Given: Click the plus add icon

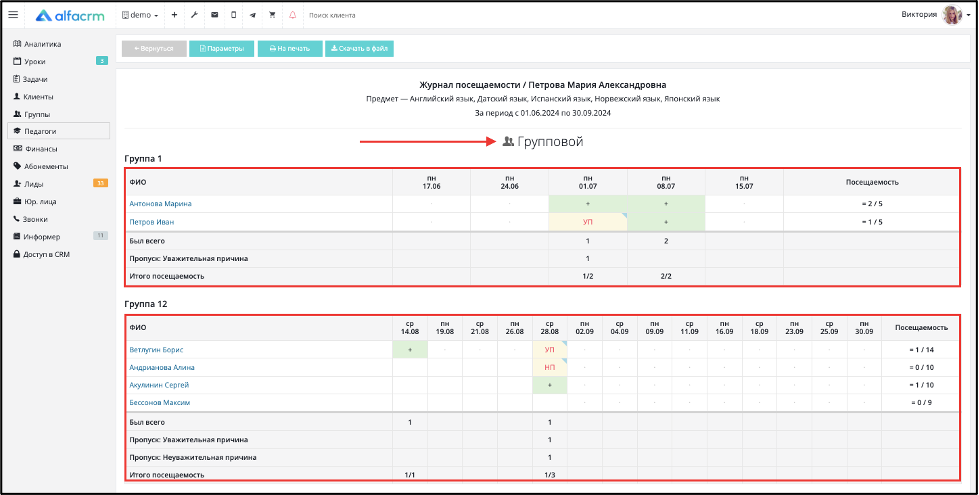Looking at the screenshot, I should coord(174,15).
